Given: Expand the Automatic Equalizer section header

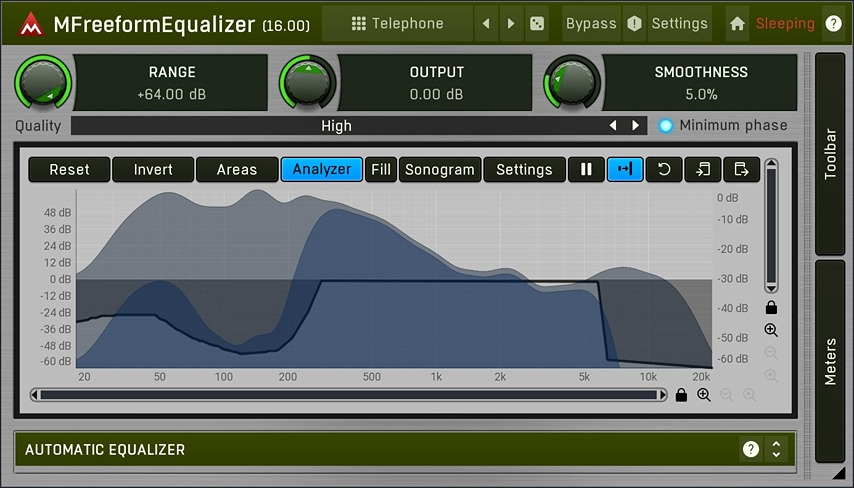Looking at the screenshot, I should pyautogui.click(x=405, y=449).
